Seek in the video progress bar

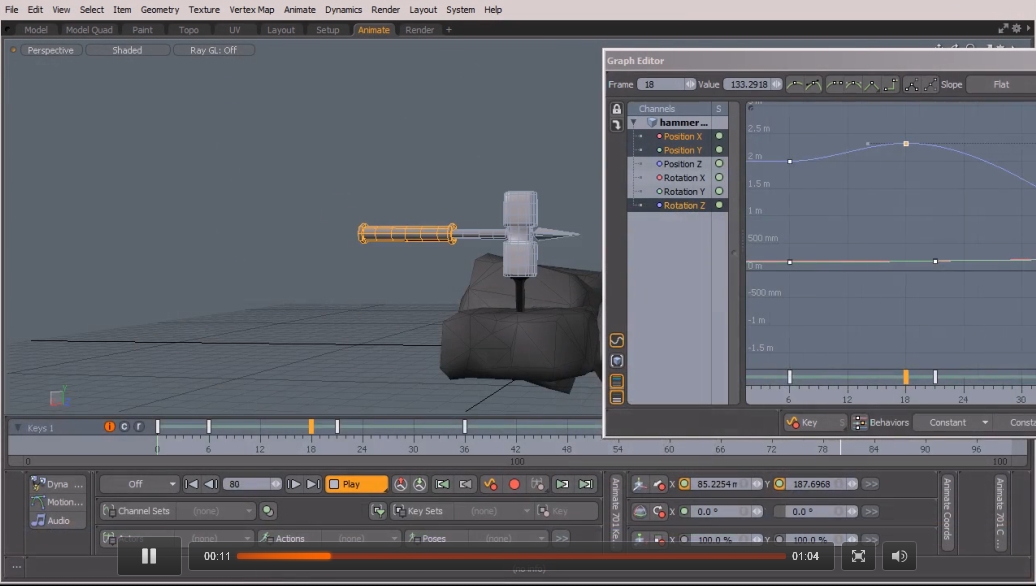click(x=511, y=556)
